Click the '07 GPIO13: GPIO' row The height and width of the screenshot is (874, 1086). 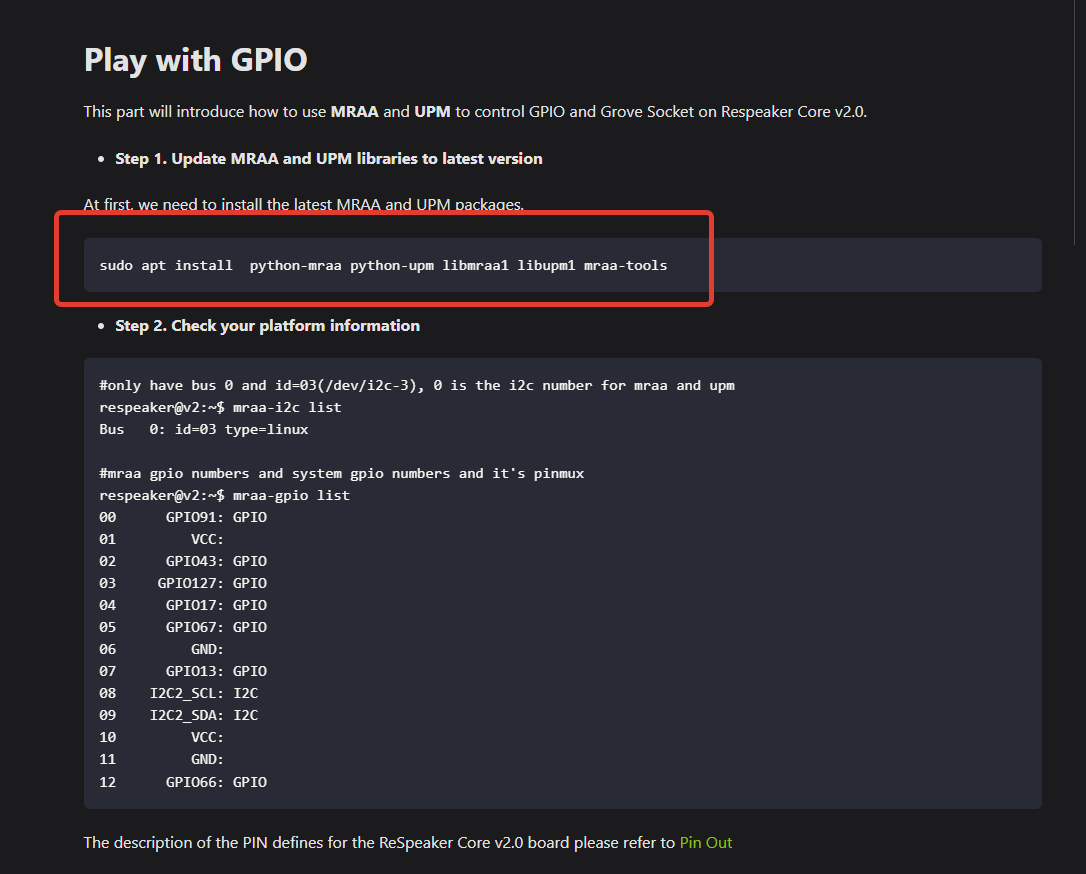(x=183, y=671)
